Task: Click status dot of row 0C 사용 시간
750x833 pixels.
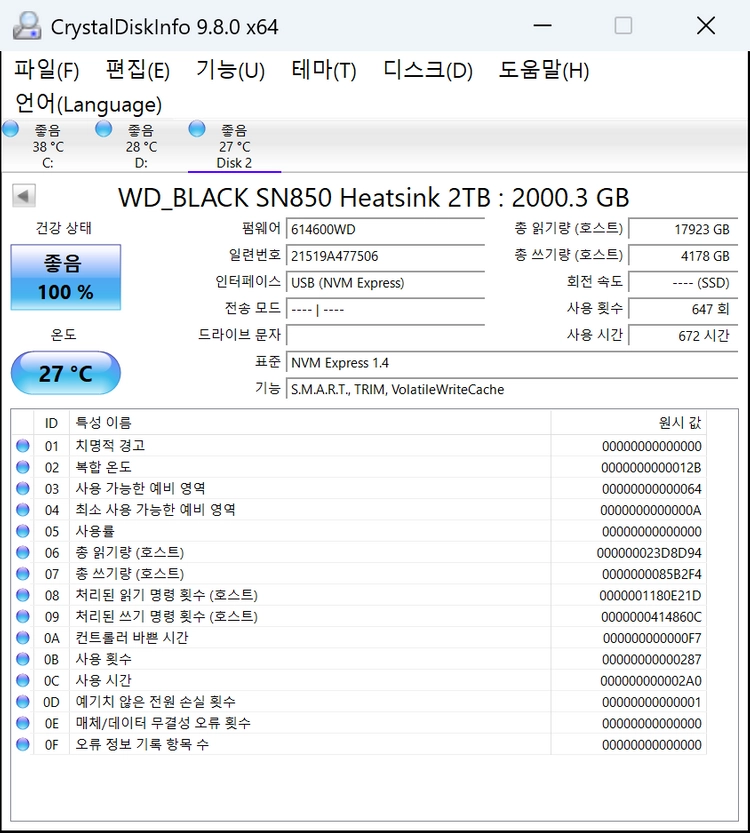Action: (23, 681)
